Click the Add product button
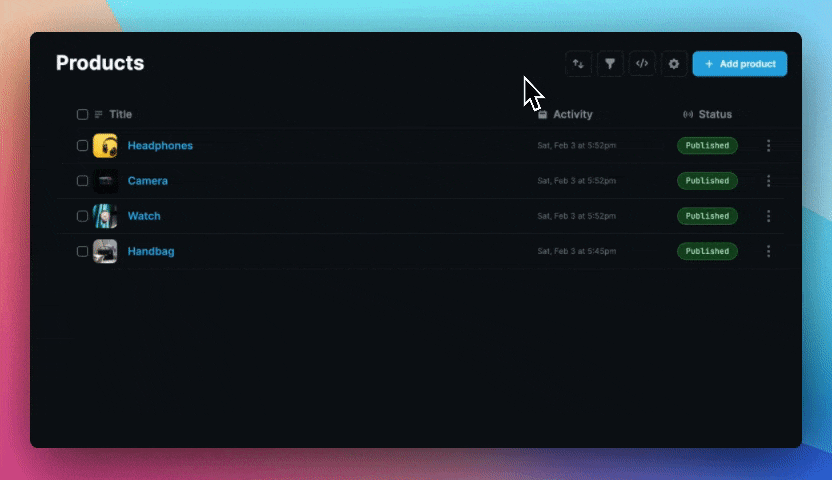Viewport: 832px width, 480px height. [x=740, y=64]
